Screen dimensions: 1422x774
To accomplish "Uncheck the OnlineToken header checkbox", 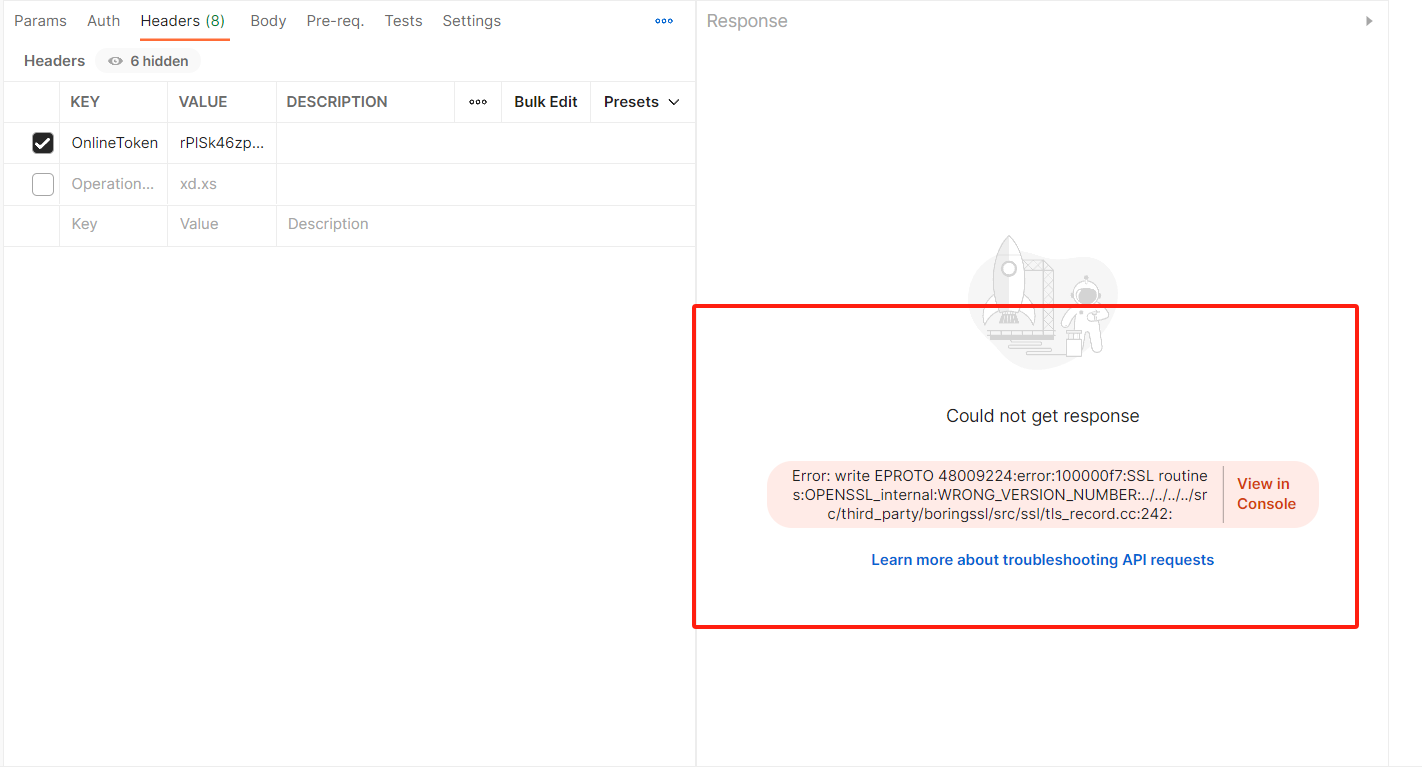I will pyautogui.click(x=43, y=143).
